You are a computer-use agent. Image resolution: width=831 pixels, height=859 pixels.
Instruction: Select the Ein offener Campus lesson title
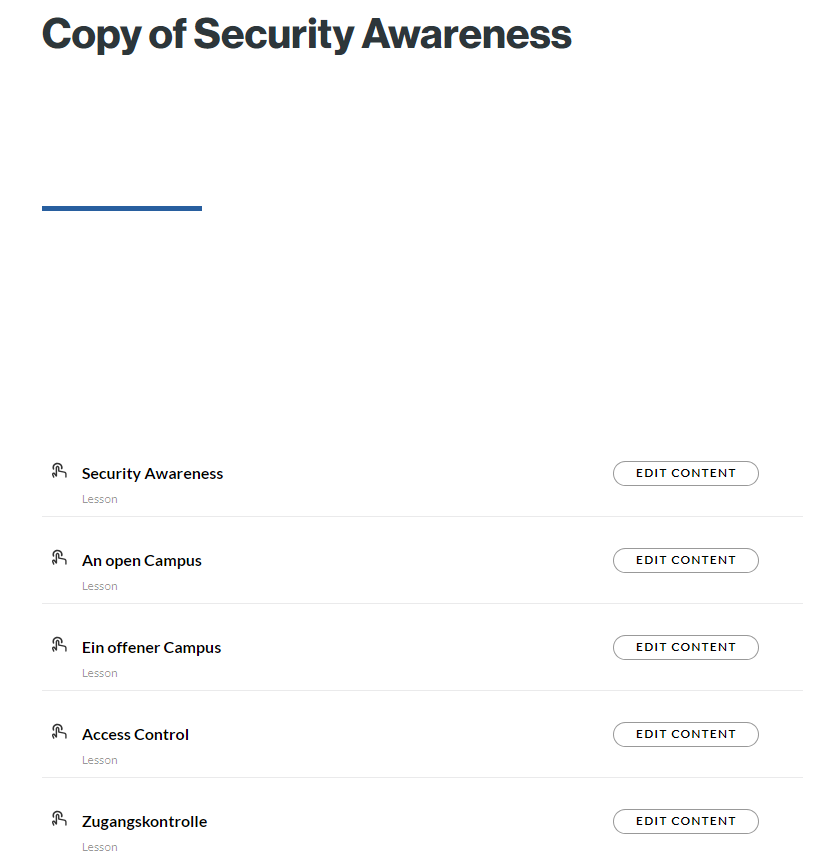click(x=151, y=648)
